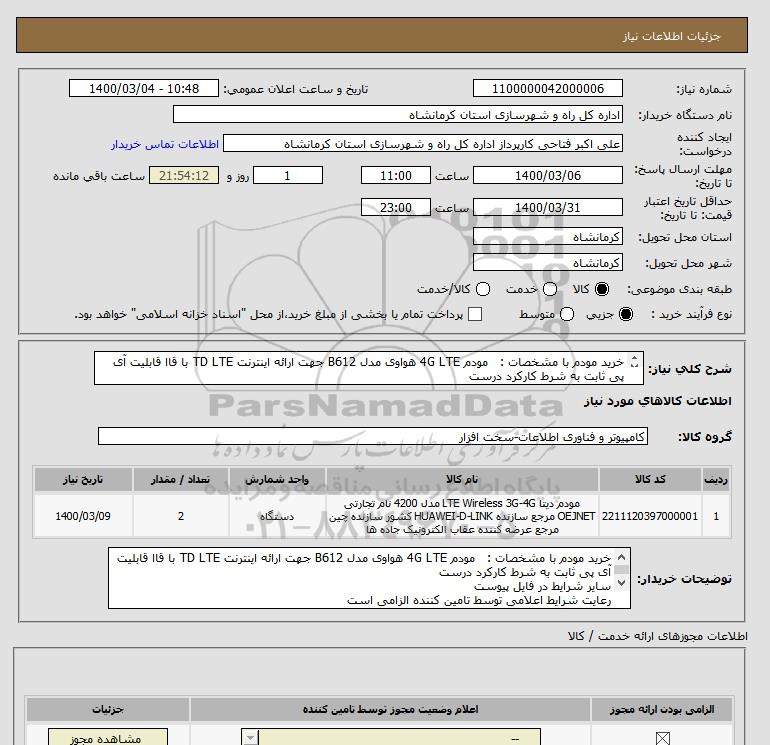Click the ردیف column header
The width and height of the screenshot is (770, 745).
[x=716, y=479]
